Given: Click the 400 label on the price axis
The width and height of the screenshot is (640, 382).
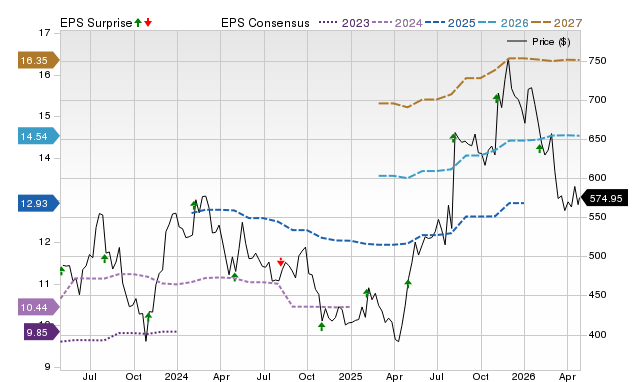Looking at the screenshot, I should [x=598, y=335].
